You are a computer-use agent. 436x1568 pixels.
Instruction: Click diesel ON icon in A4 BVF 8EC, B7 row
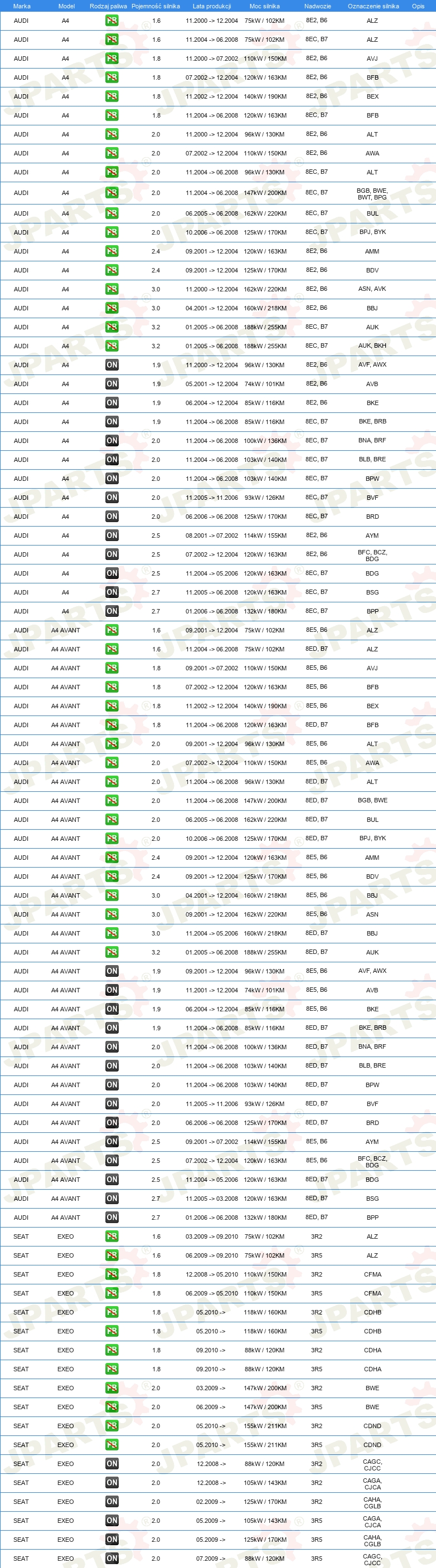click(x=112, y=497)
